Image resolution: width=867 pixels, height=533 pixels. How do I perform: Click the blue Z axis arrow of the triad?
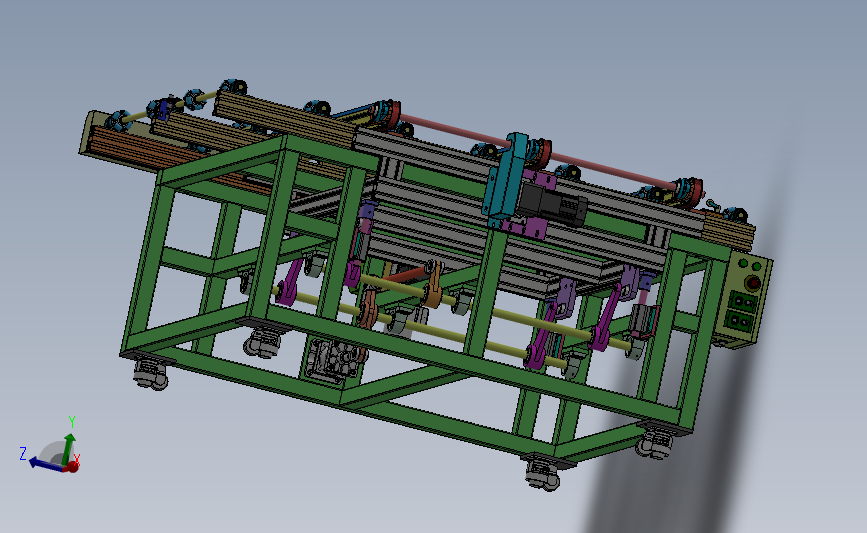click(x=44, y=464)
